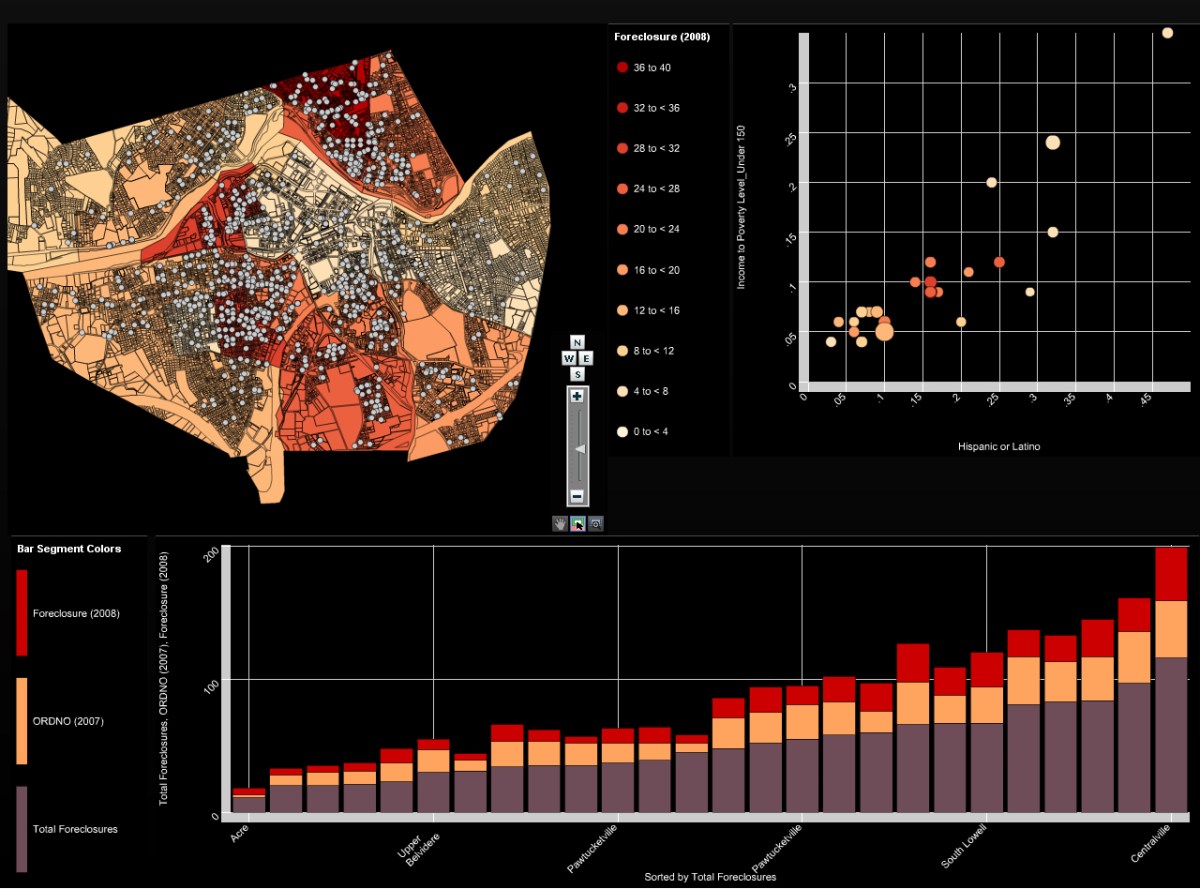Pan the map north with N button
This screenshot has height=889, width=1200.
[x=577, y=342]
